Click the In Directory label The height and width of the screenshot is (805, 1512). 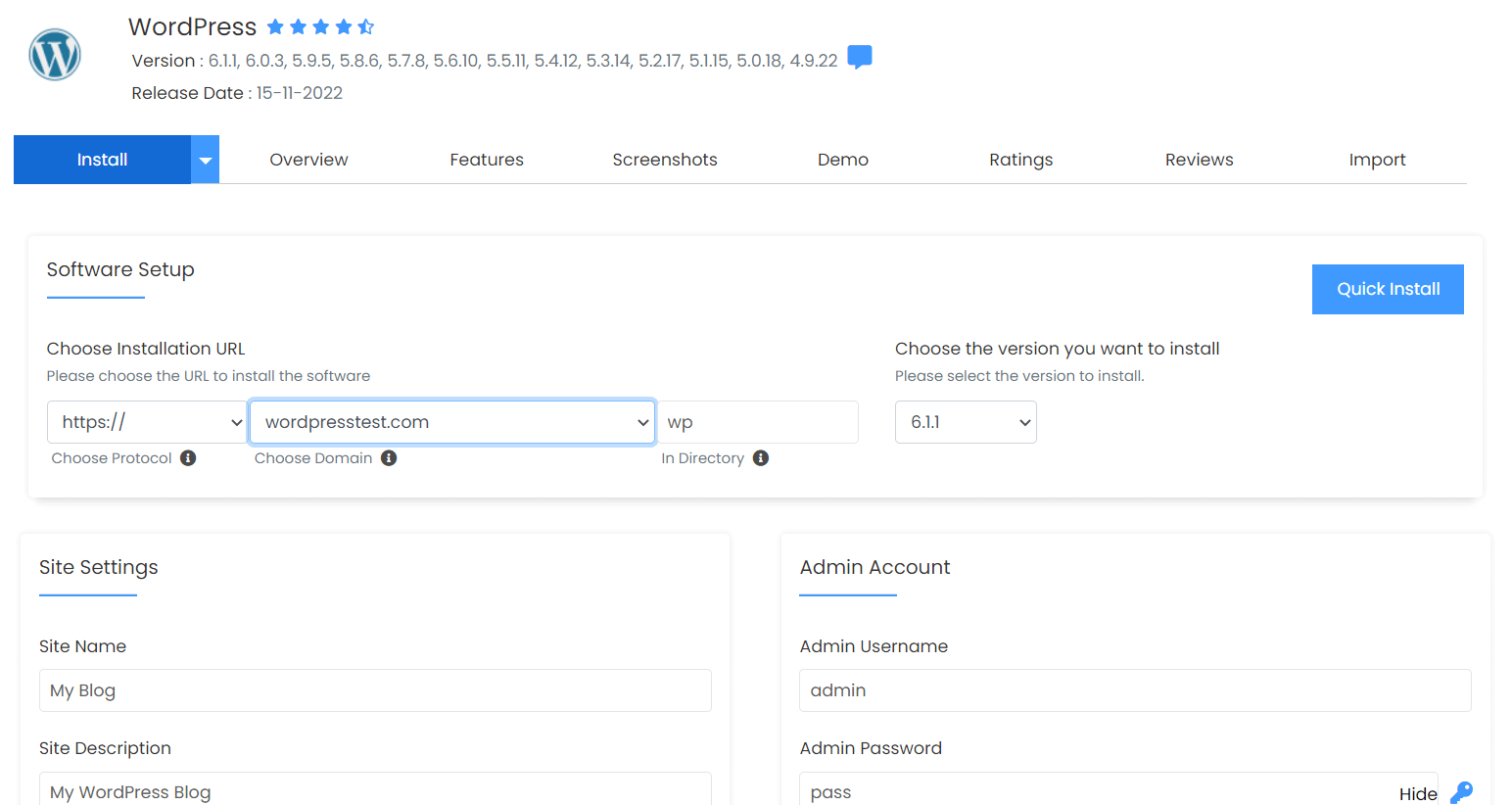coord(702,458)
